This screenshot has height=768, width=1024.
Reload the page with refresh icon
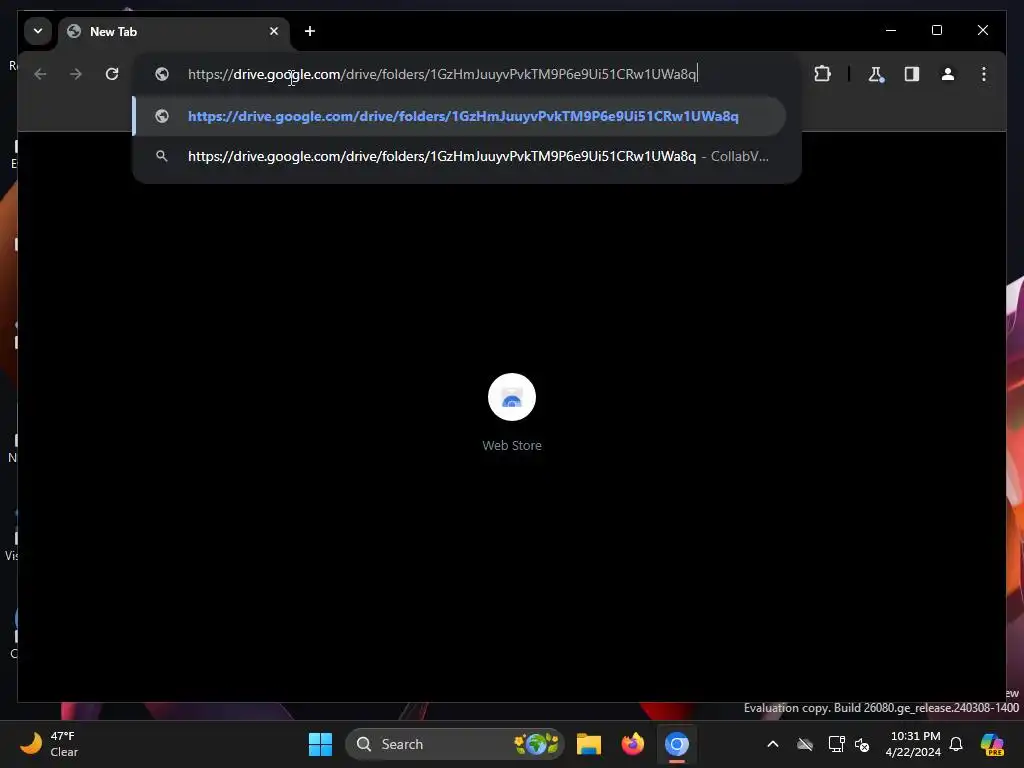coord(112,74)
